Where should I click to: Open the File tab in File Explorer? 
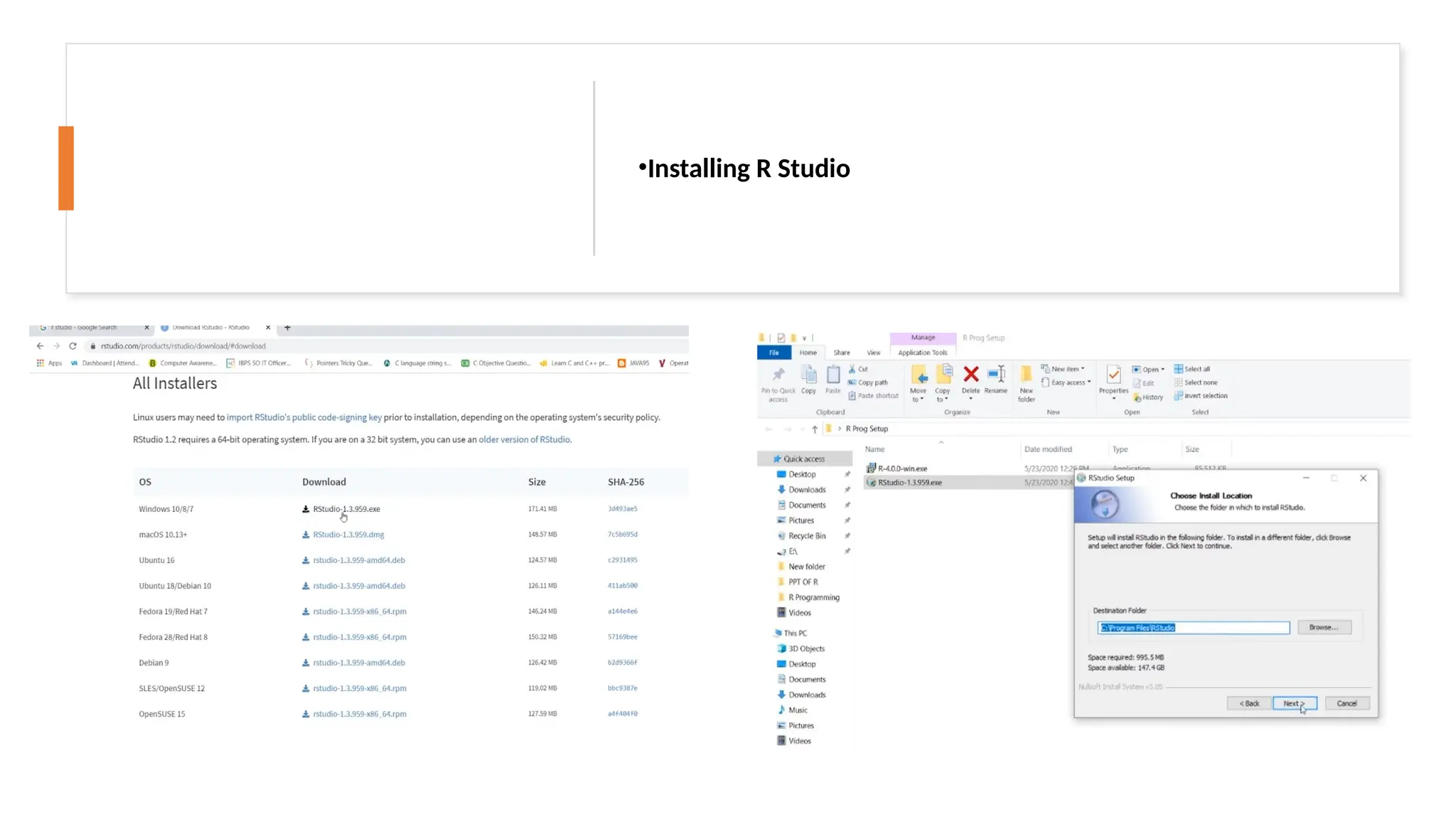click(774, 353)
